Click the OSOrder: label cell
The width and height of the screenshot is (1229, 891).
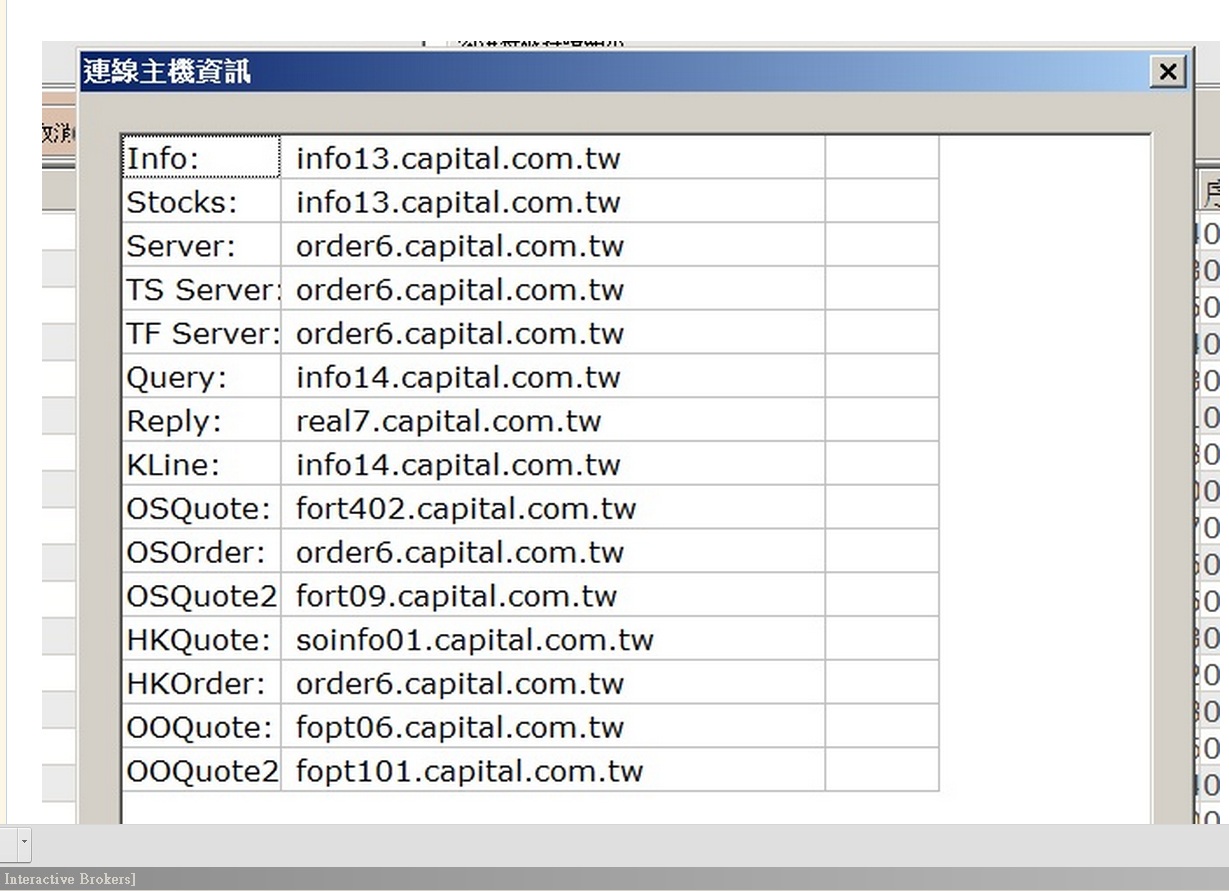pyautogui.click(x=202, y=552)
